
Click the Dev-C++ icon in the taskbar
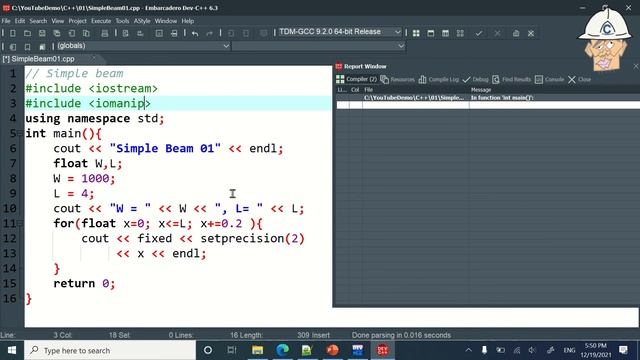382,350
